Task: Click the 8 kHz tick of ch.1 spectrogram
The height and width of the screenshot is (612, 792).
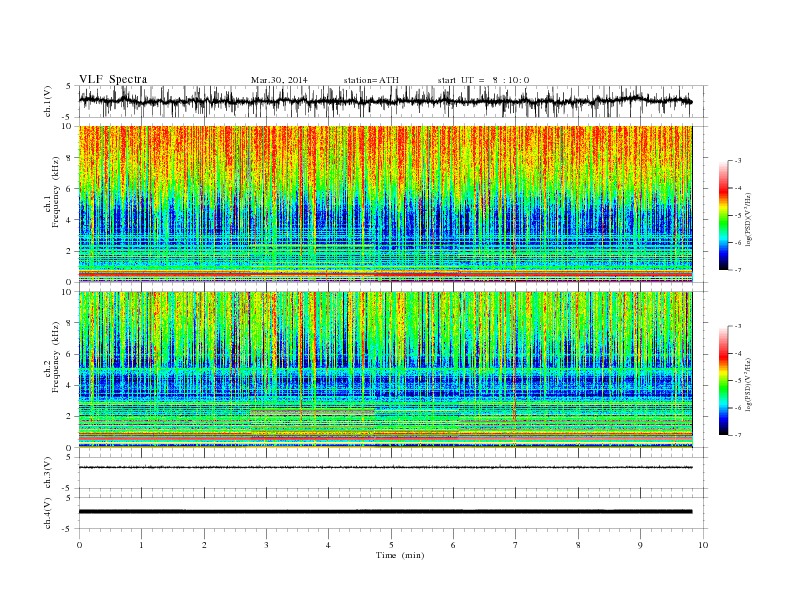Action: click(70, 158)
